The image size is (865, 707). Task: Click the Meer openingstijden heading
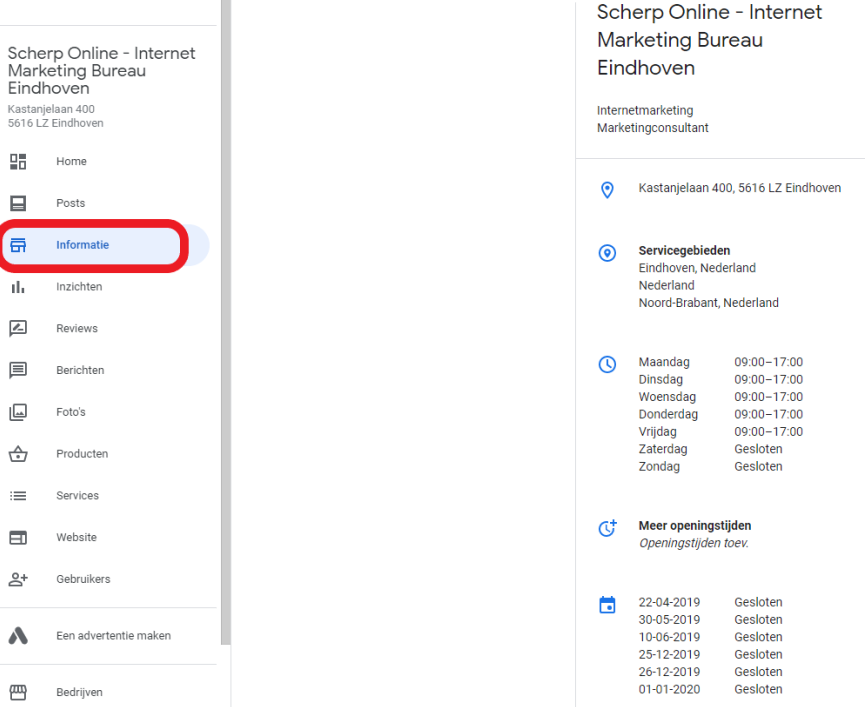[695, 526]
